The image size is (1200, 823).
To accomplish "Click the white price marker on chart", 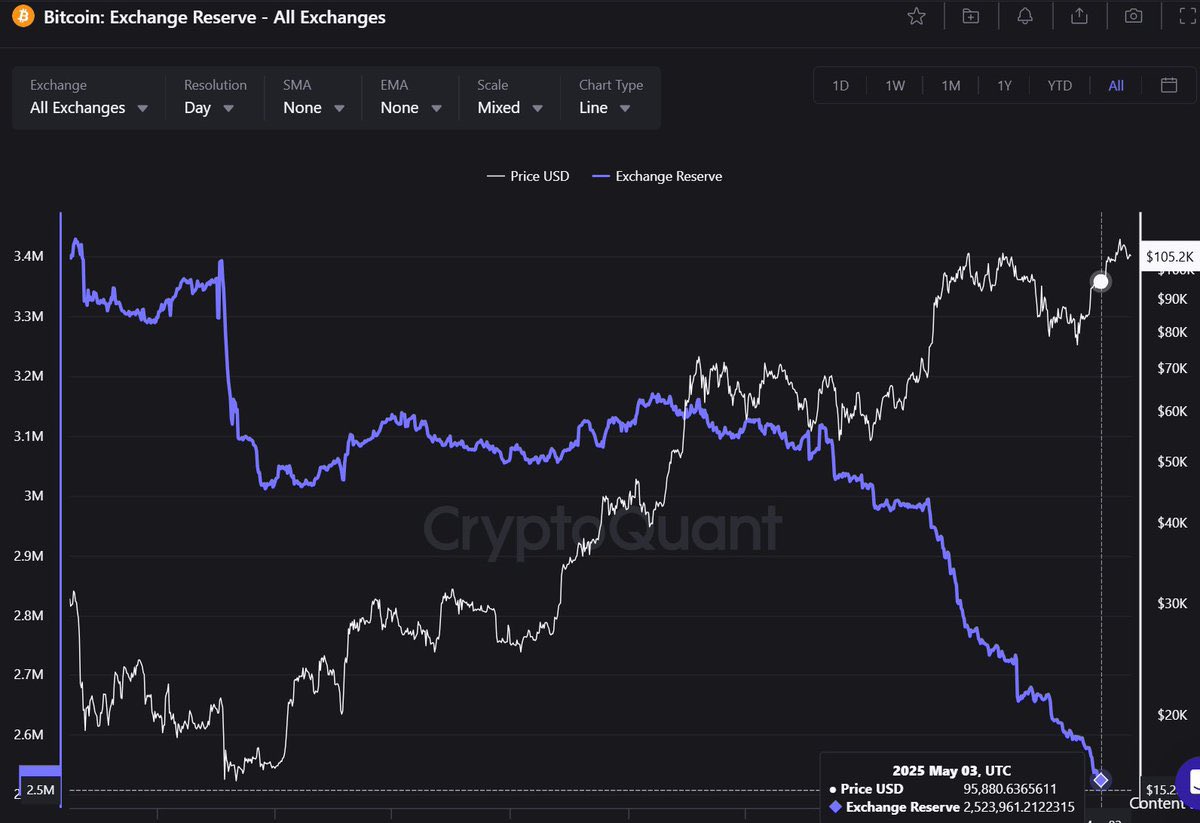I will tap(1101, 282).
